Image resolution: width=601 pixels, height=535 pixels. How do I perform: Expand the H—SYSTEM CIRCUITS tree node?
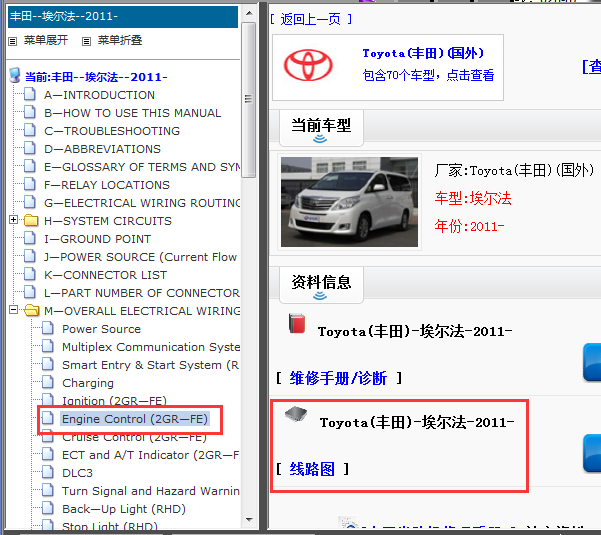click(13, 221)
